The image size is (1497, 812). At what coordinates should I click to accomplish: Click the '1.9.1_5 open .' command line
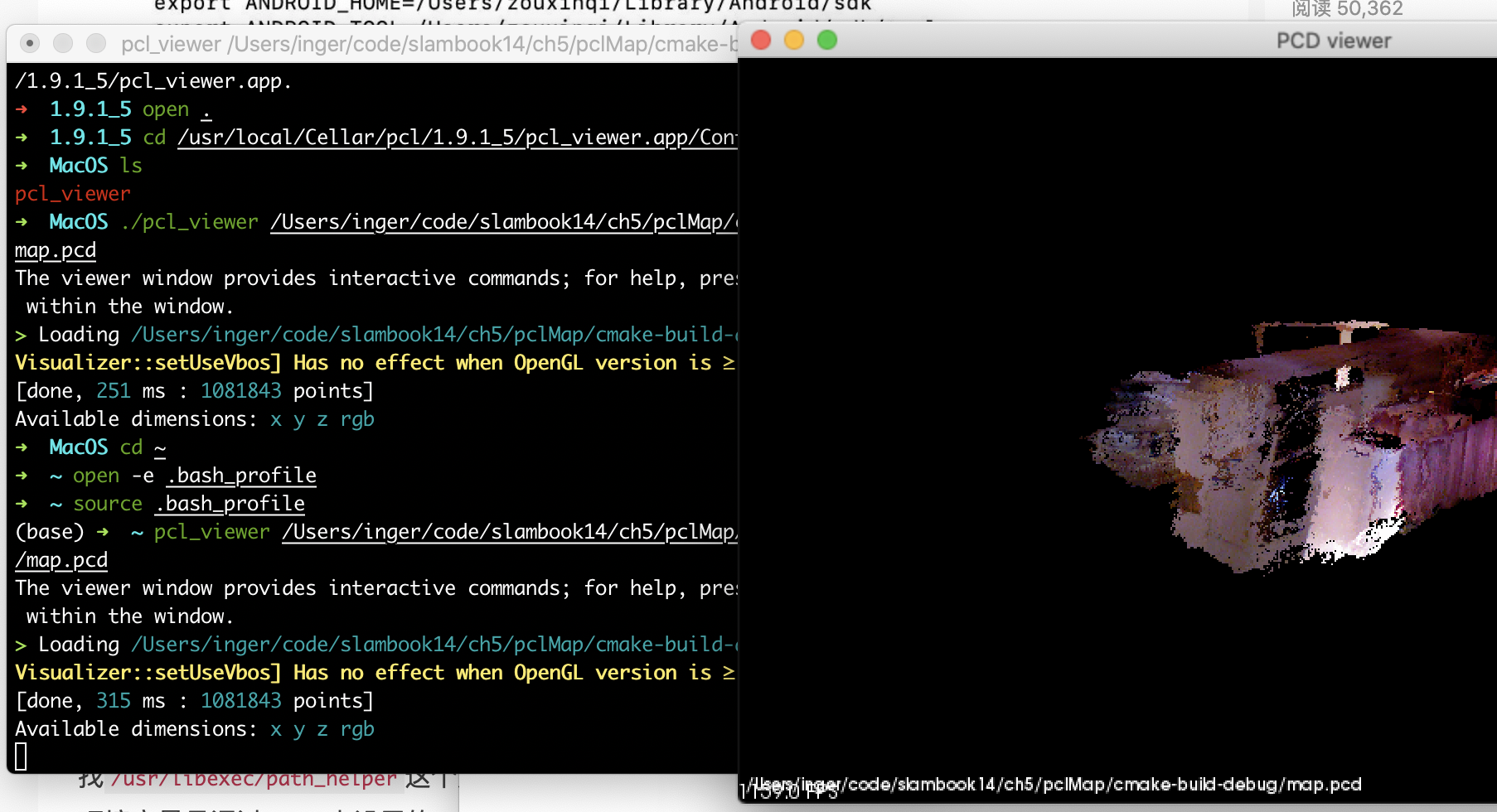(x=114, y=109)
